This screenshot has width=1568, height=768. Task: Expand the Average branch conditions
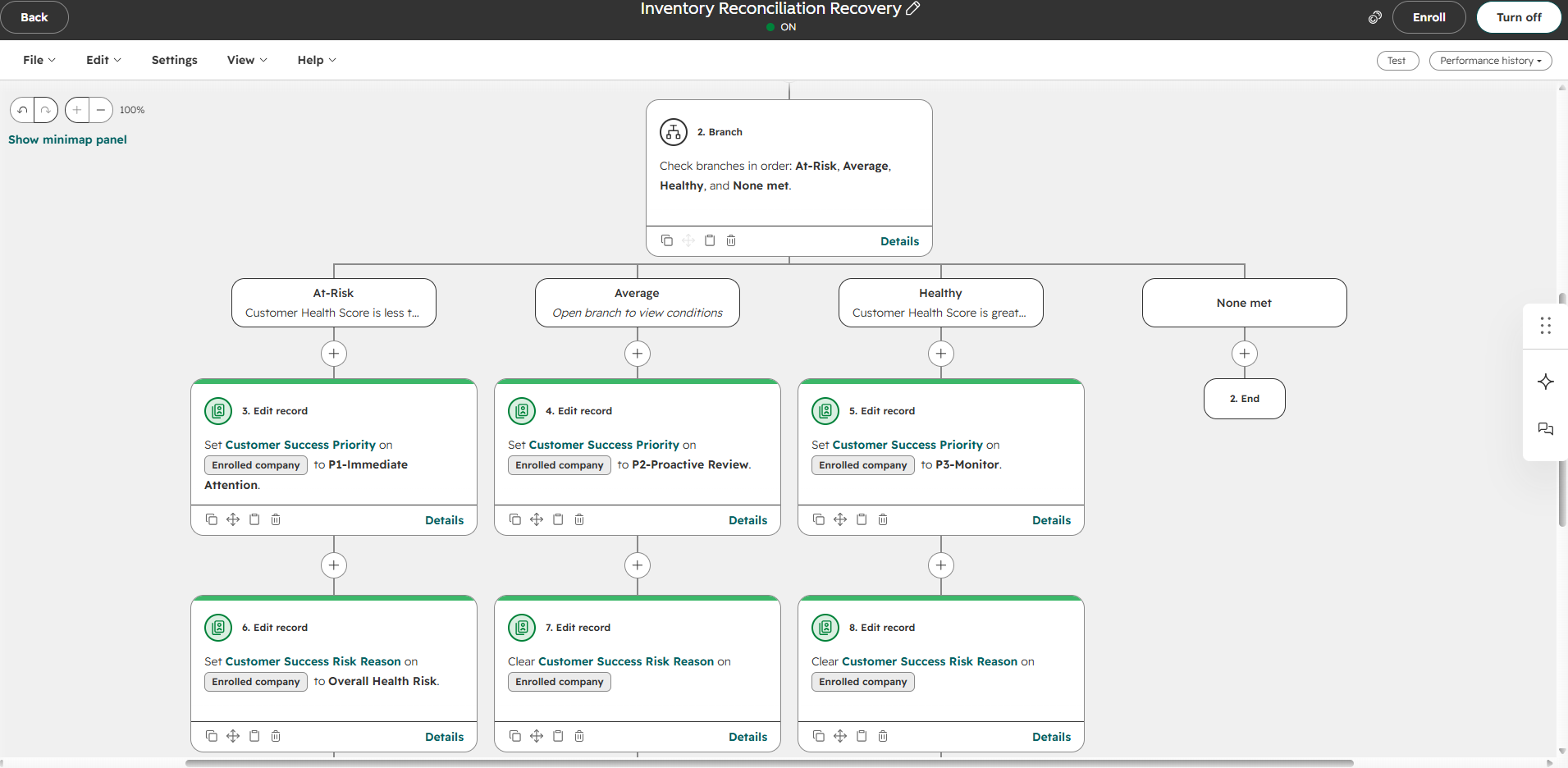coord(638,303)
